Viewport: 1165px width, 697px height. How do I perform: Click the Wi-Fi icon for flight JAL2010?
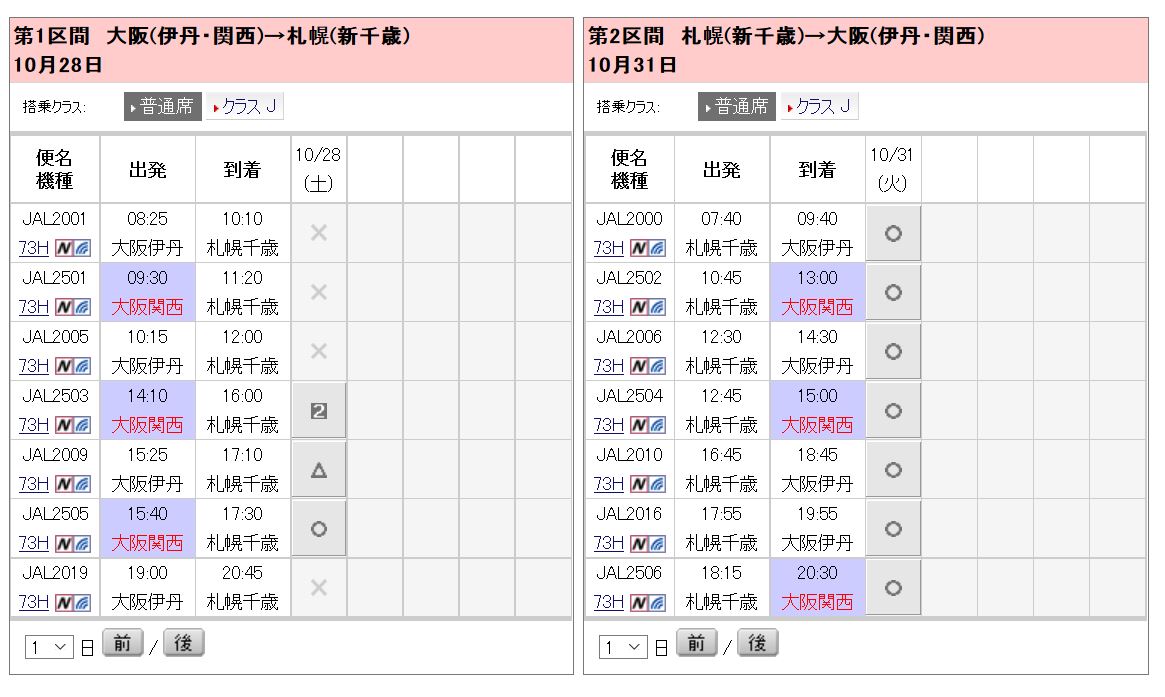point(657,484)
